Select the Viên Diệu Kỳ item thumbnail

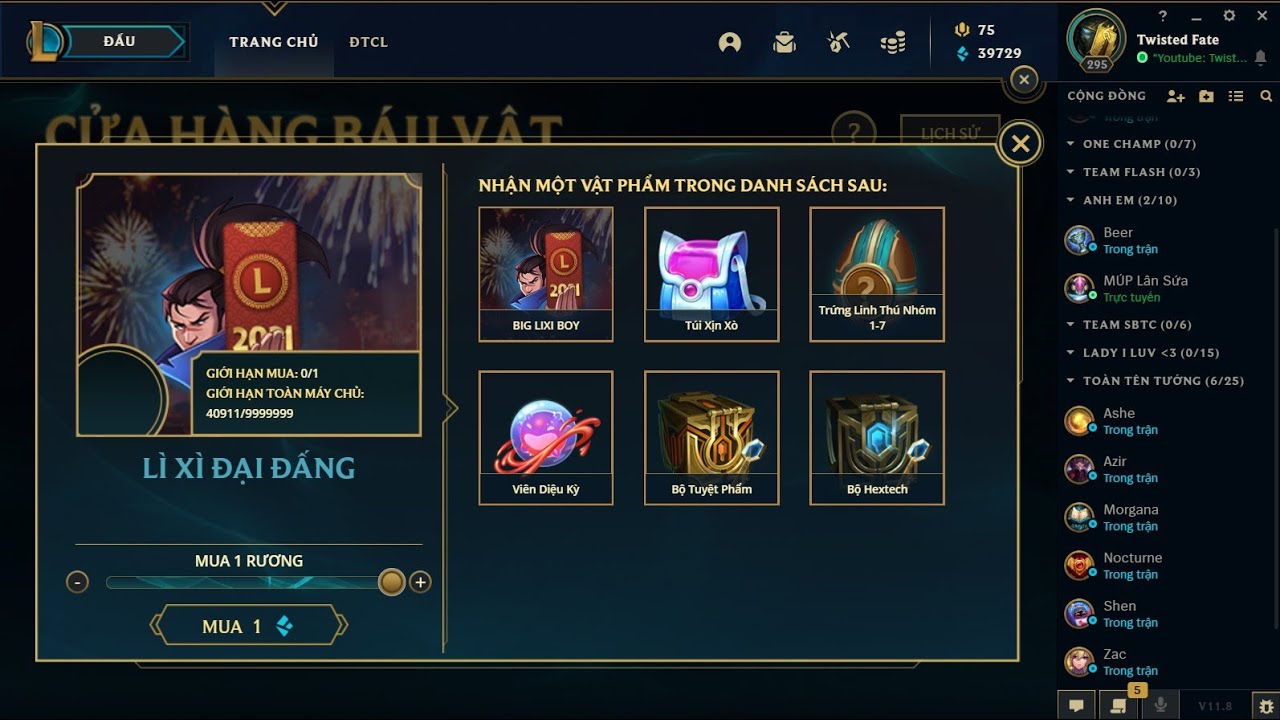(546, 438)
